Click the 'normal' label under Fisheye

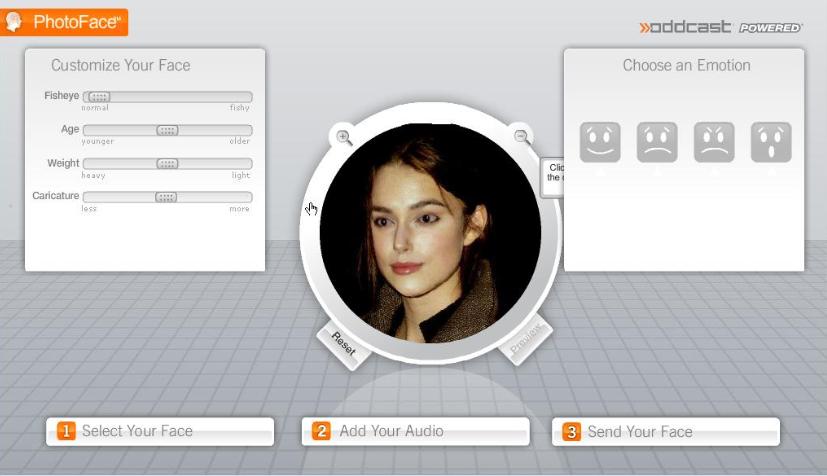tap(95, 108)
